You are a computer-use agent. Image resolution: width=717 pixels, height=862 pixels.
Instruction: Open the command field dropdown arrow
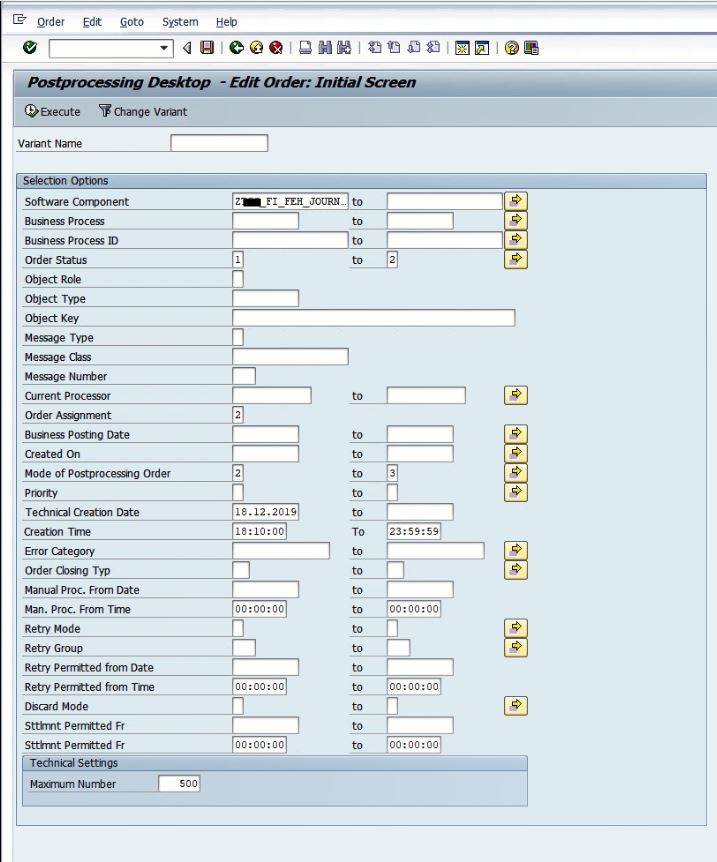pyautogui.click(x=164, y=48)
